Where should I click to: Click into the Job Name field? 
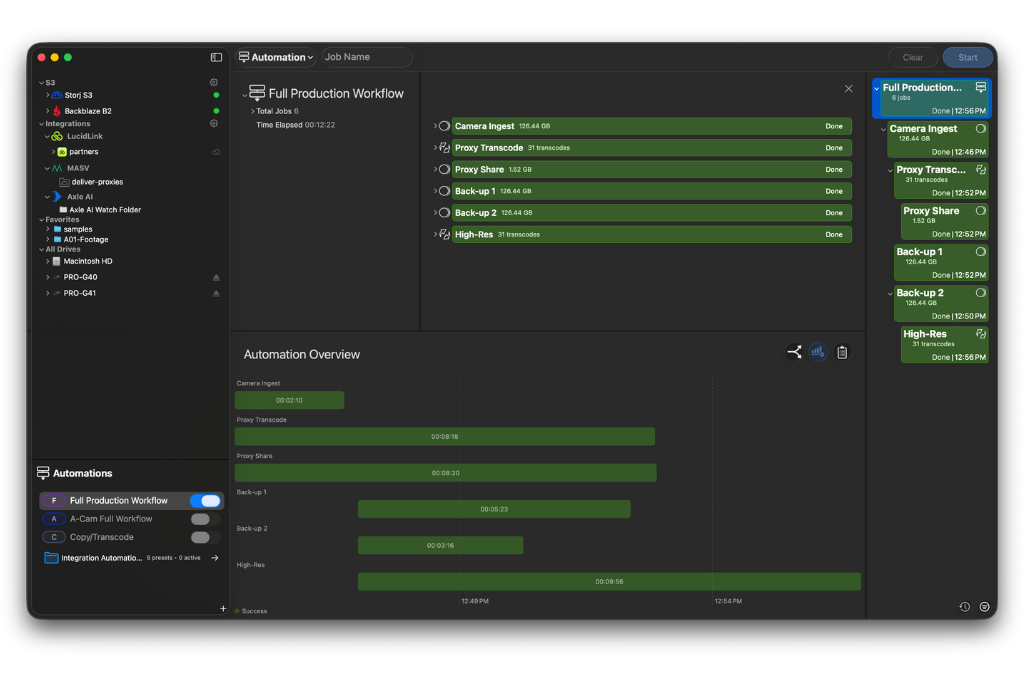pyautogui.click(x=366, y=58)
